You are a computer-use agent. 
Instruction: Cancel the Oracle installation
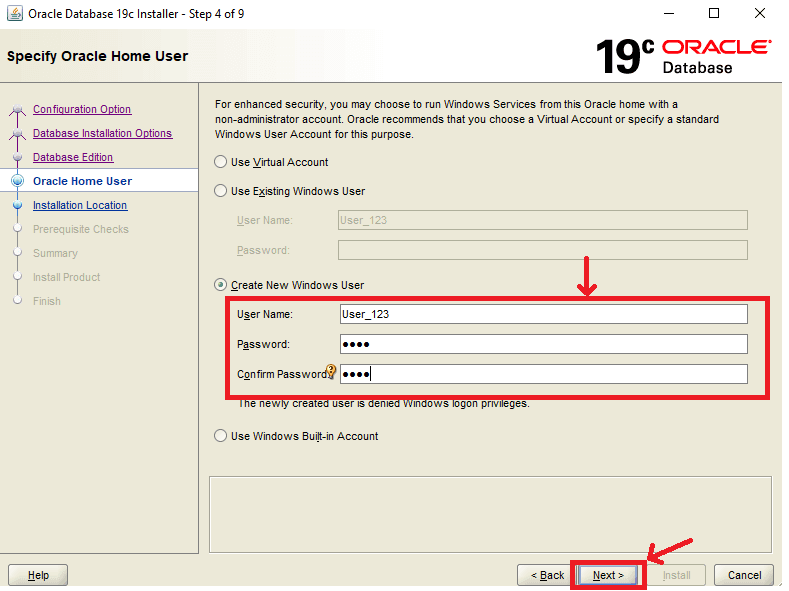coord(744,575)
